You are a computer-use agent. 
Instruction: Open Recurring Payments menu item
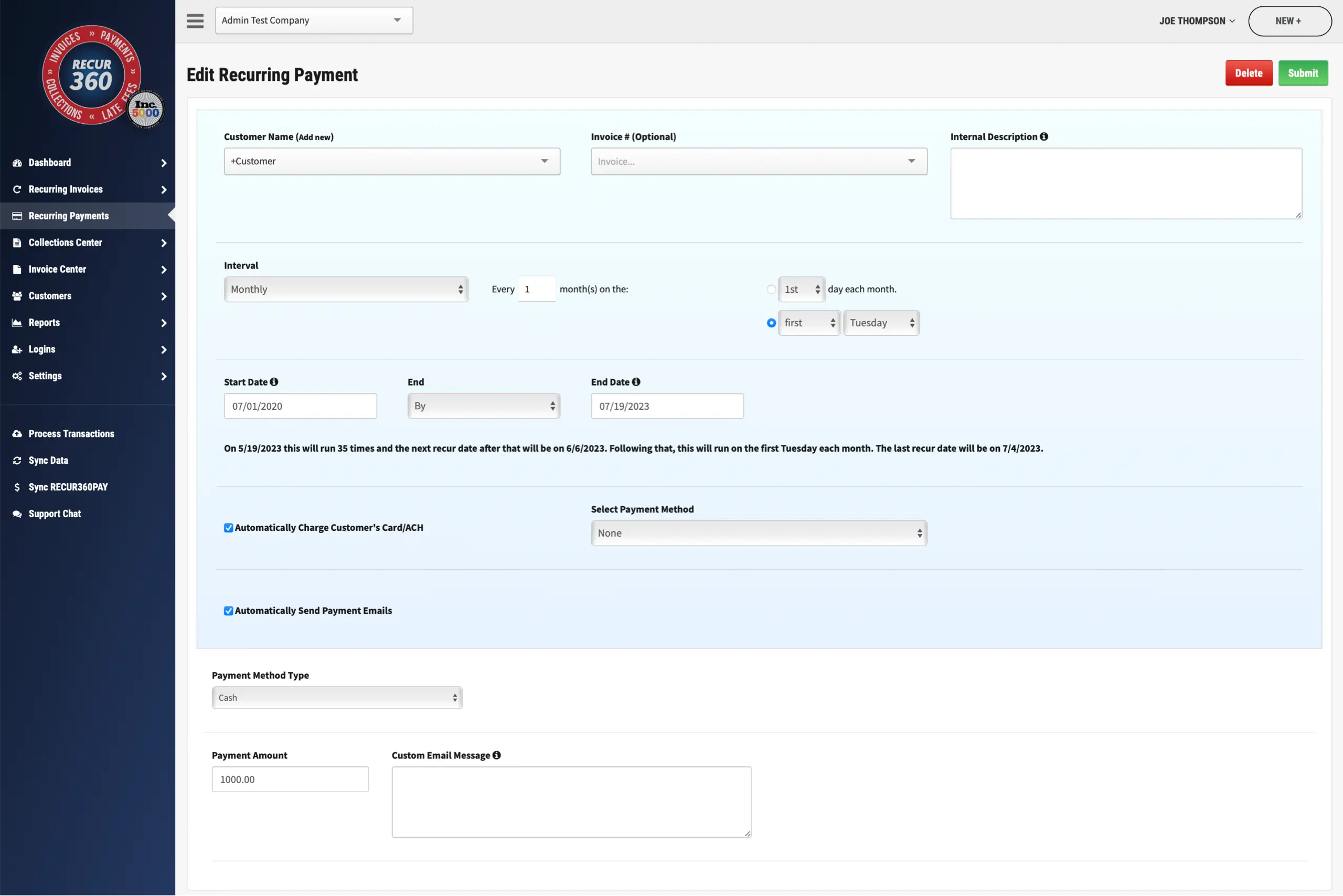(88, 216)
